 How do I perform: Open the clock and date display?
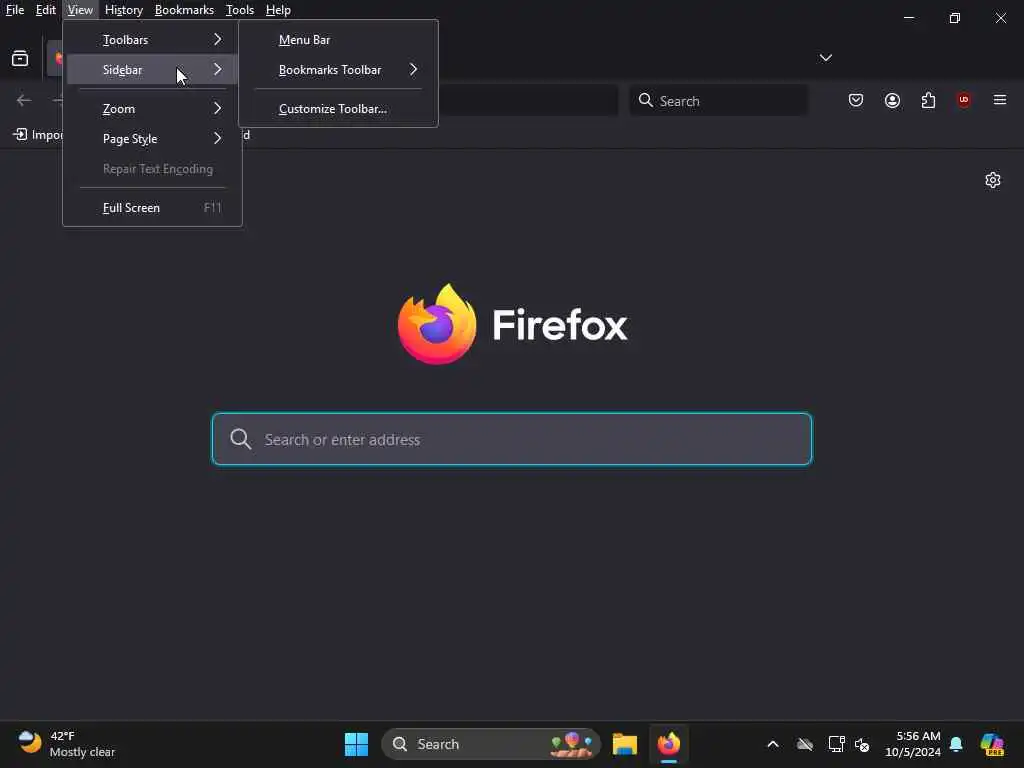tap(912, 744)
